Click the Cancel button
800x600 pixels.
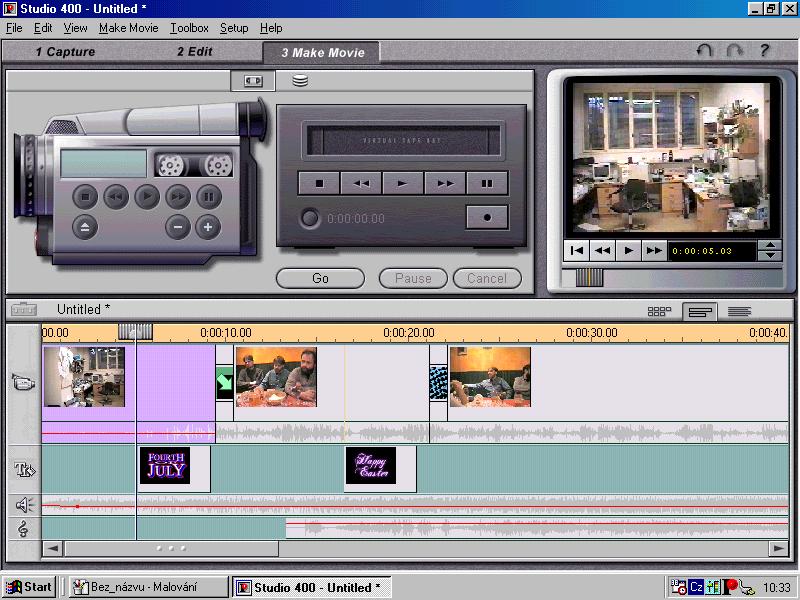point(487,279)
